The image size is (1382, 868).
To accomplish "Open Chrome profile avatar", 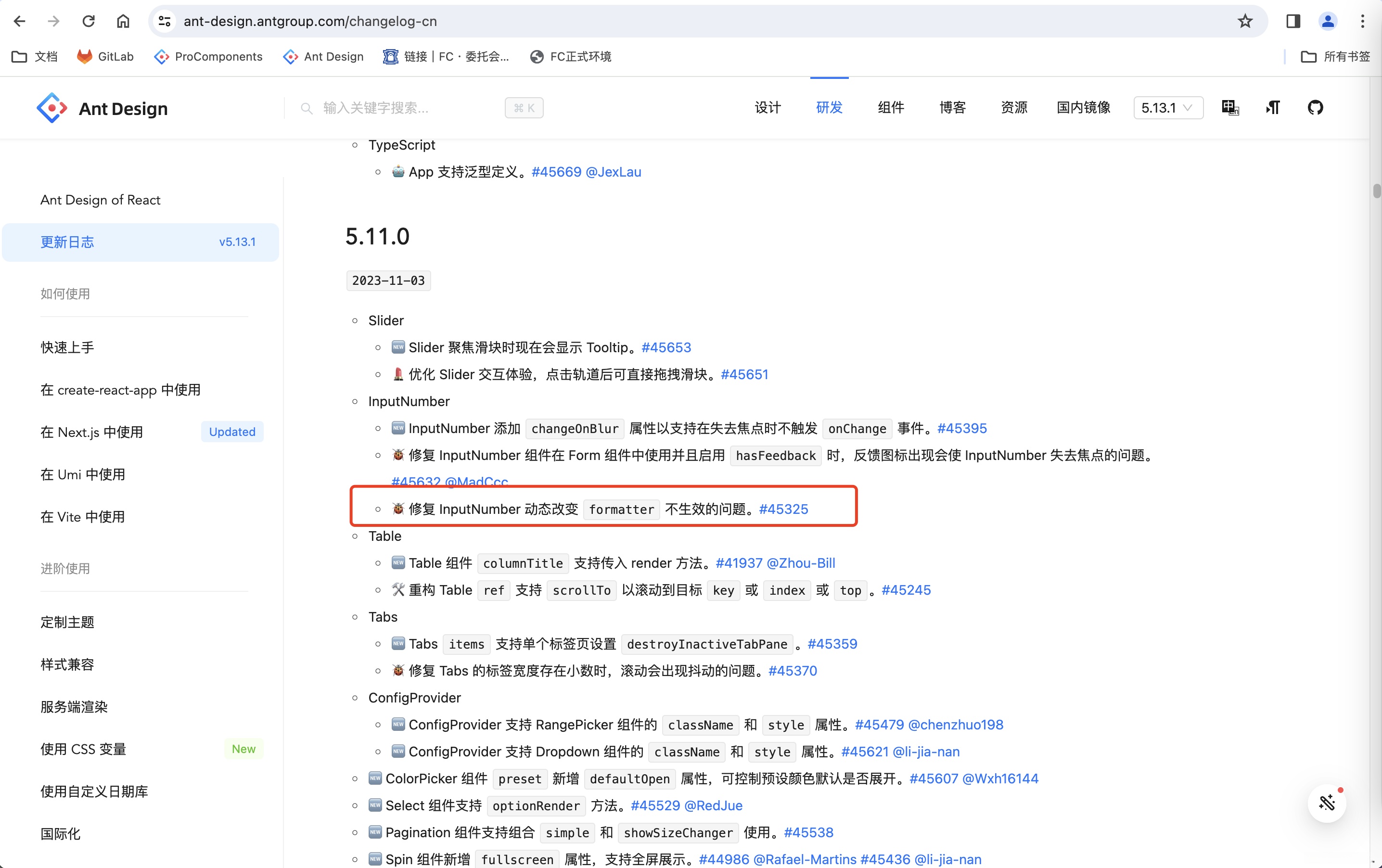I will (1328, 21).
